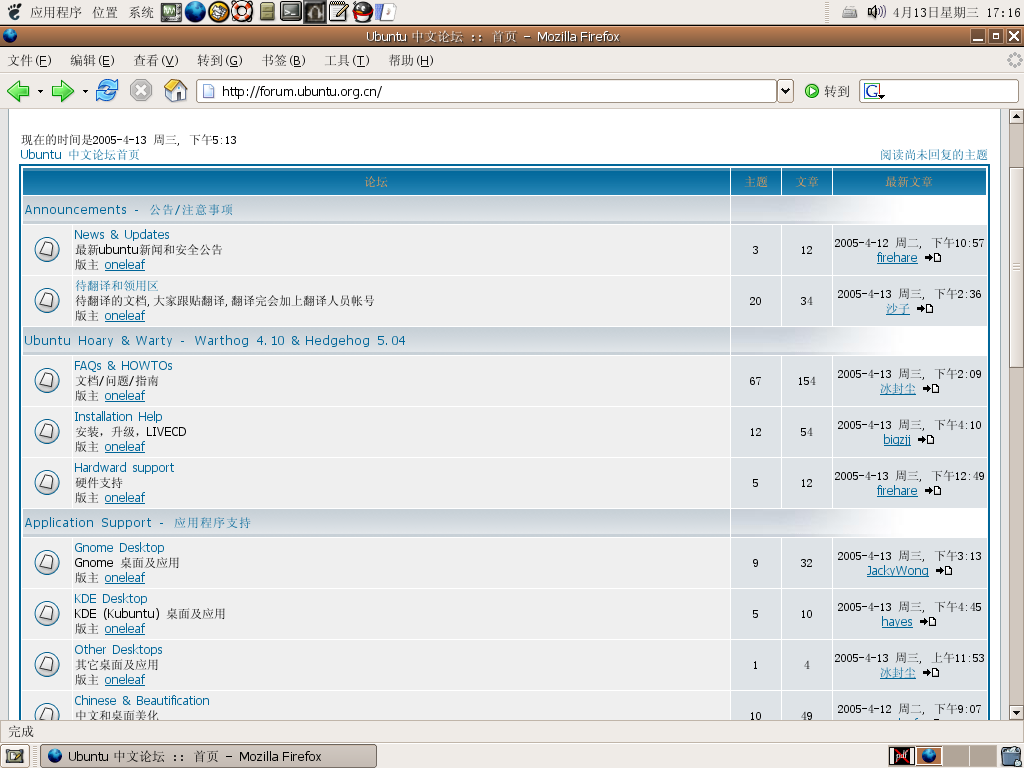Open the Other Desktops forum
This screenshot has height=768, width=1024.
[118, 649]
